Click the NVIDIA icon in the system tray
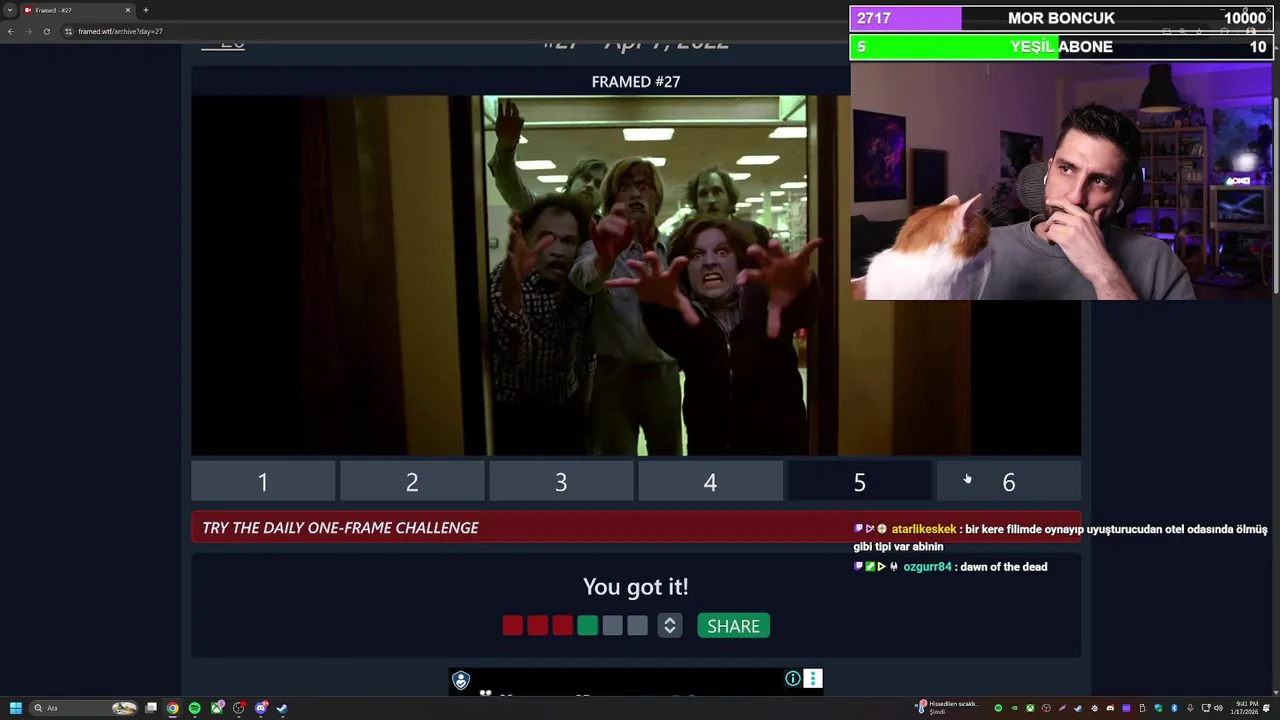The width and height of the screenshot is (1280, 720). point(1014,708)
